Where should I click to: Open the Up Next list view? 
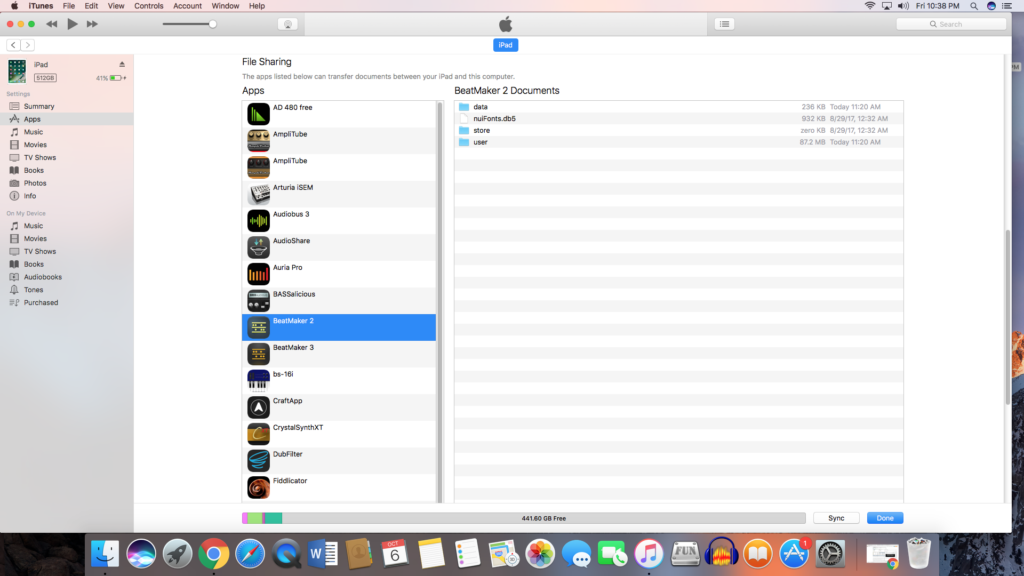[x=724, y=24]
